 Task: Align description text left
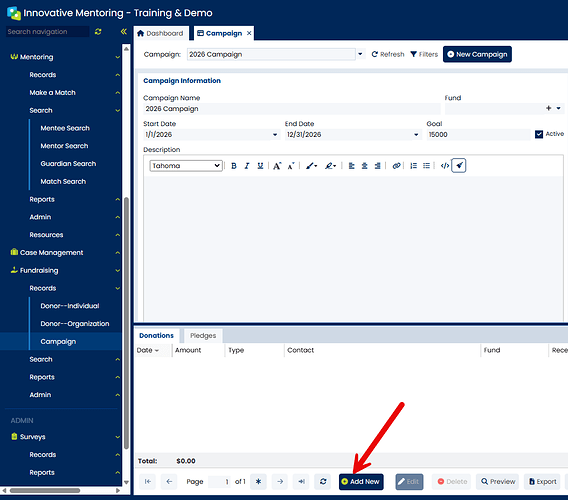[x=351, y=166]
